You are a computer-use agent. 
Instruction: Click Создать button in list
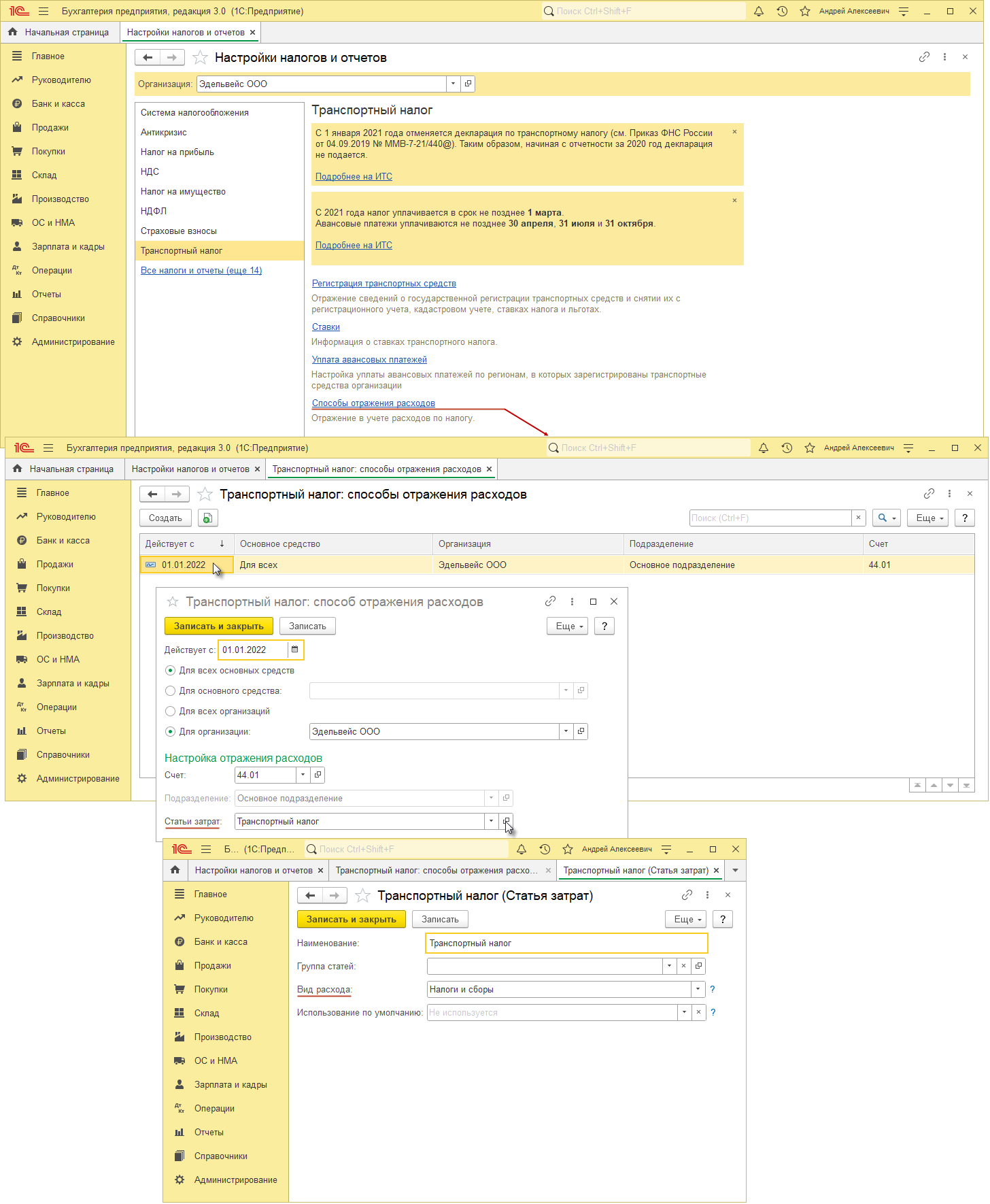(x=165, y=518)
